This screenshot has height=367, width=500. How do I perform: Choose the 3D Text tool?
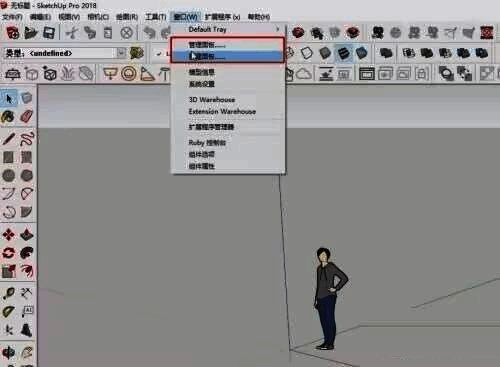(x=27, y=330)
